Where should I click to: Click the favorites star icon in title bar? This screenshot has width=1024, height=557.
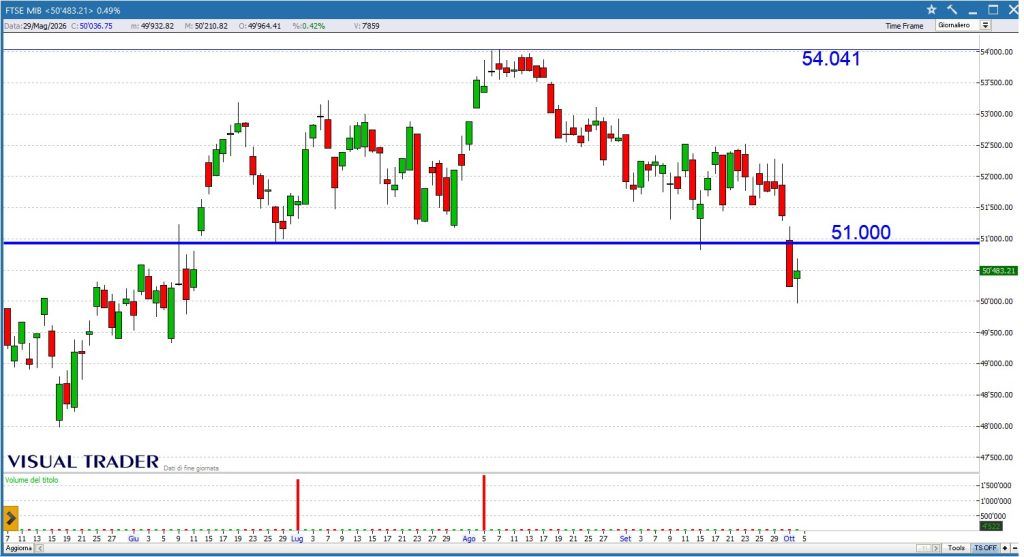pyautogui.click(x=931, y=10)
